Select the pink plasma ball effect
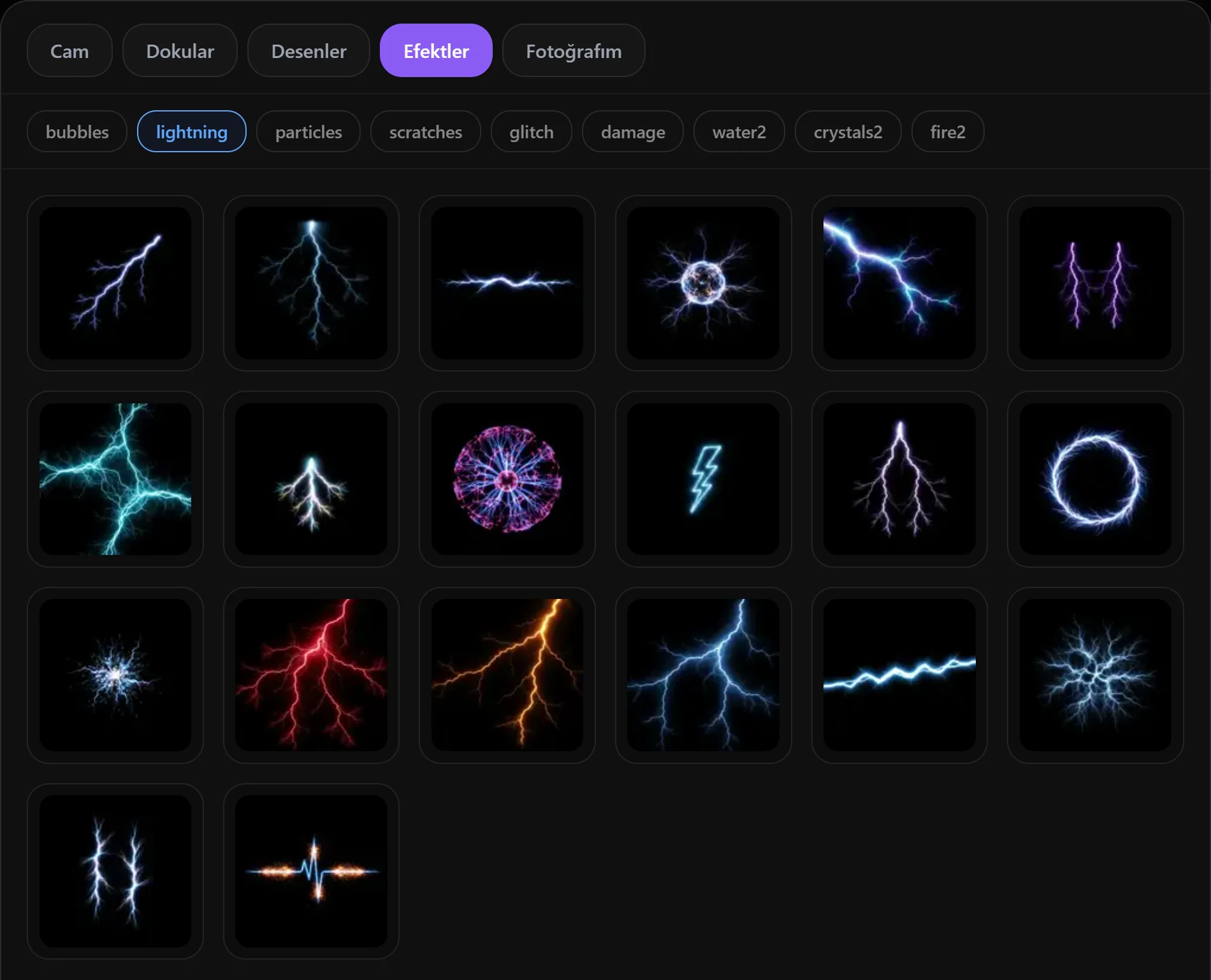This screenshot has height=980, width=1211. (507, 479)
